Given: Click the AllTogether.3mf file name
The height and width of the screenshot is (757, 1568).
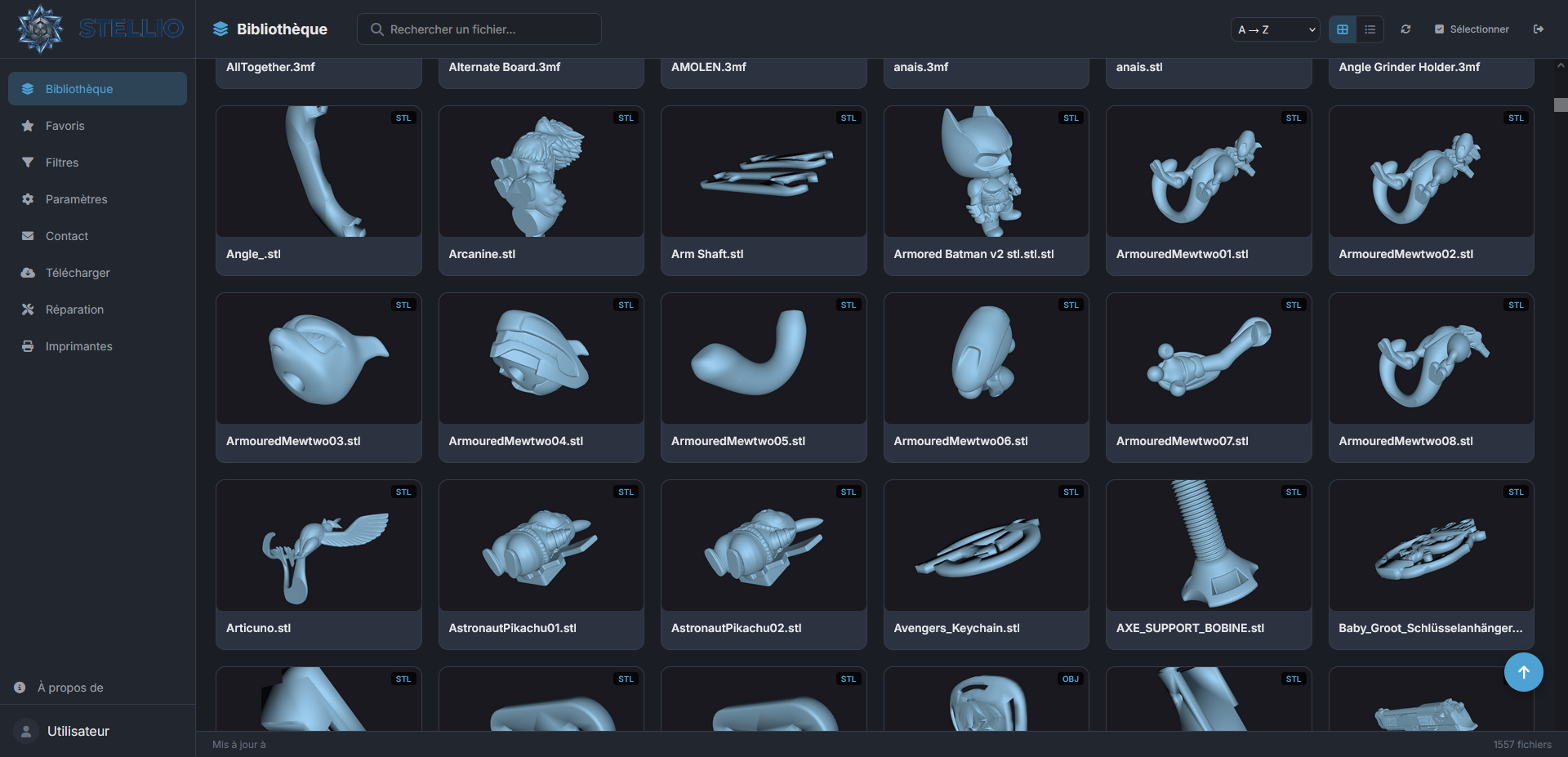Looking at the screenshot, I should (x=270, y=67).
